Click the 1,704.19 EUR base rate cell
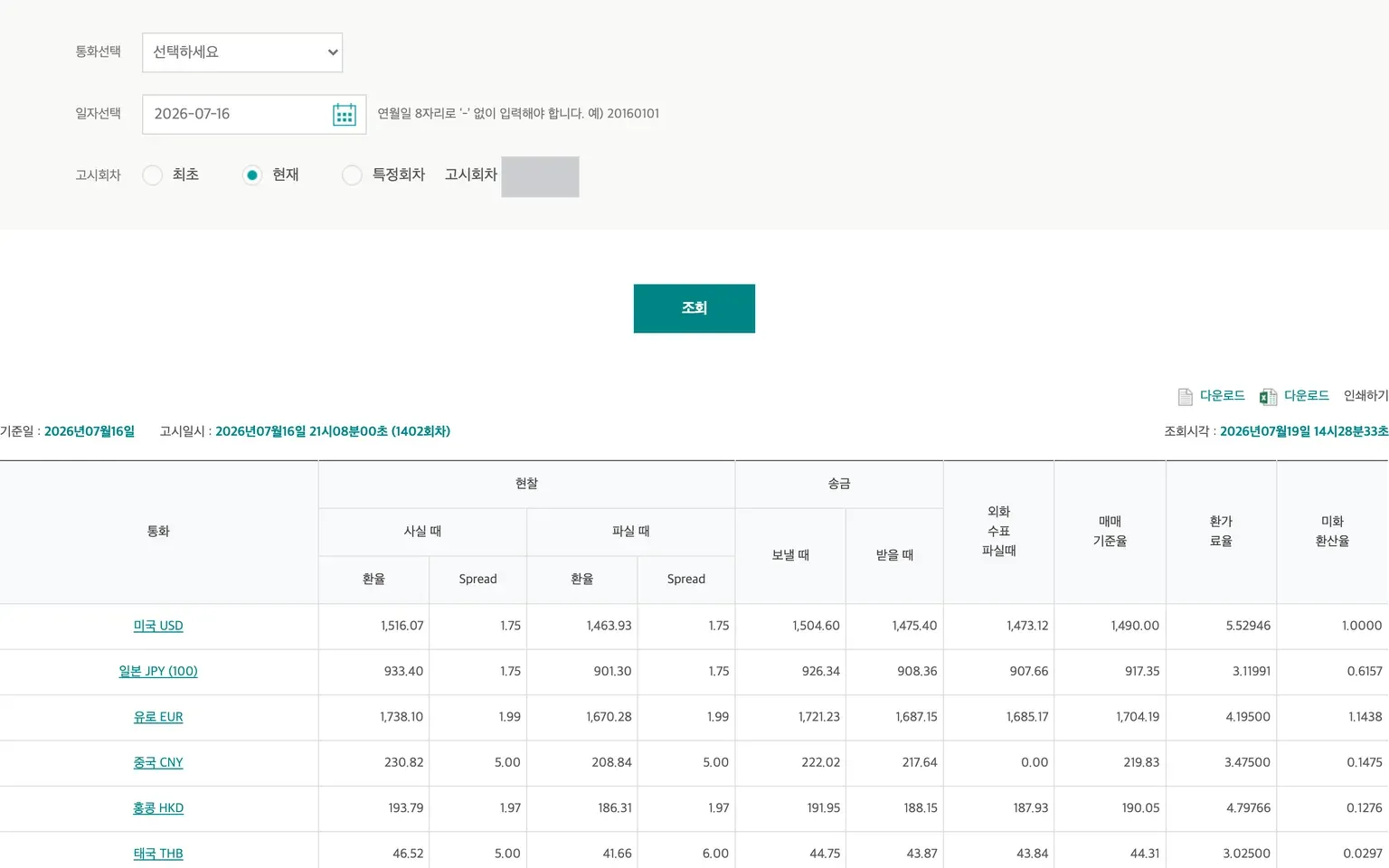The height and width of the screenshot is (868, 1389). click(1110, 717)
